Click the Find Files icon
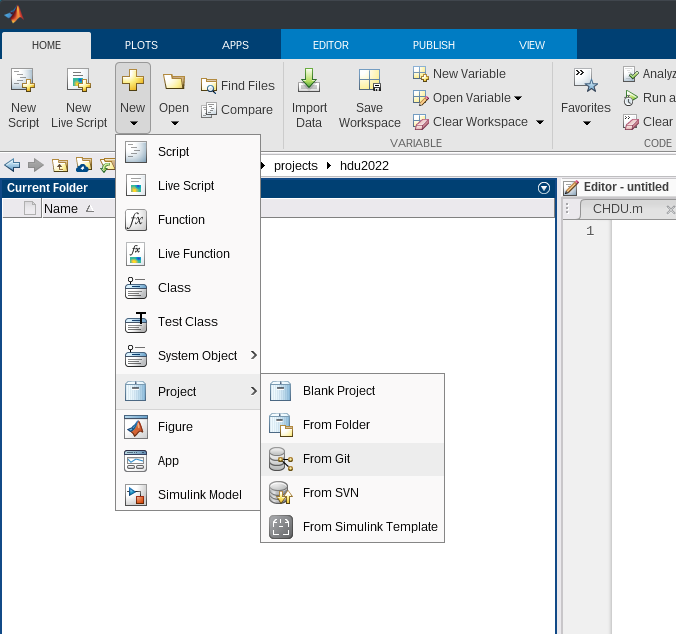 pos(238,86)
